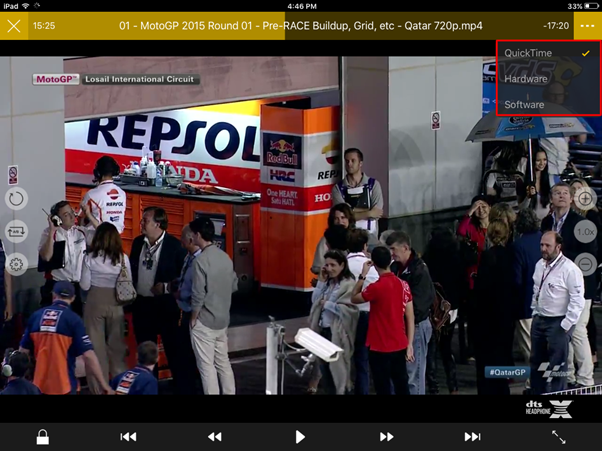Fast forward the video

386,437
